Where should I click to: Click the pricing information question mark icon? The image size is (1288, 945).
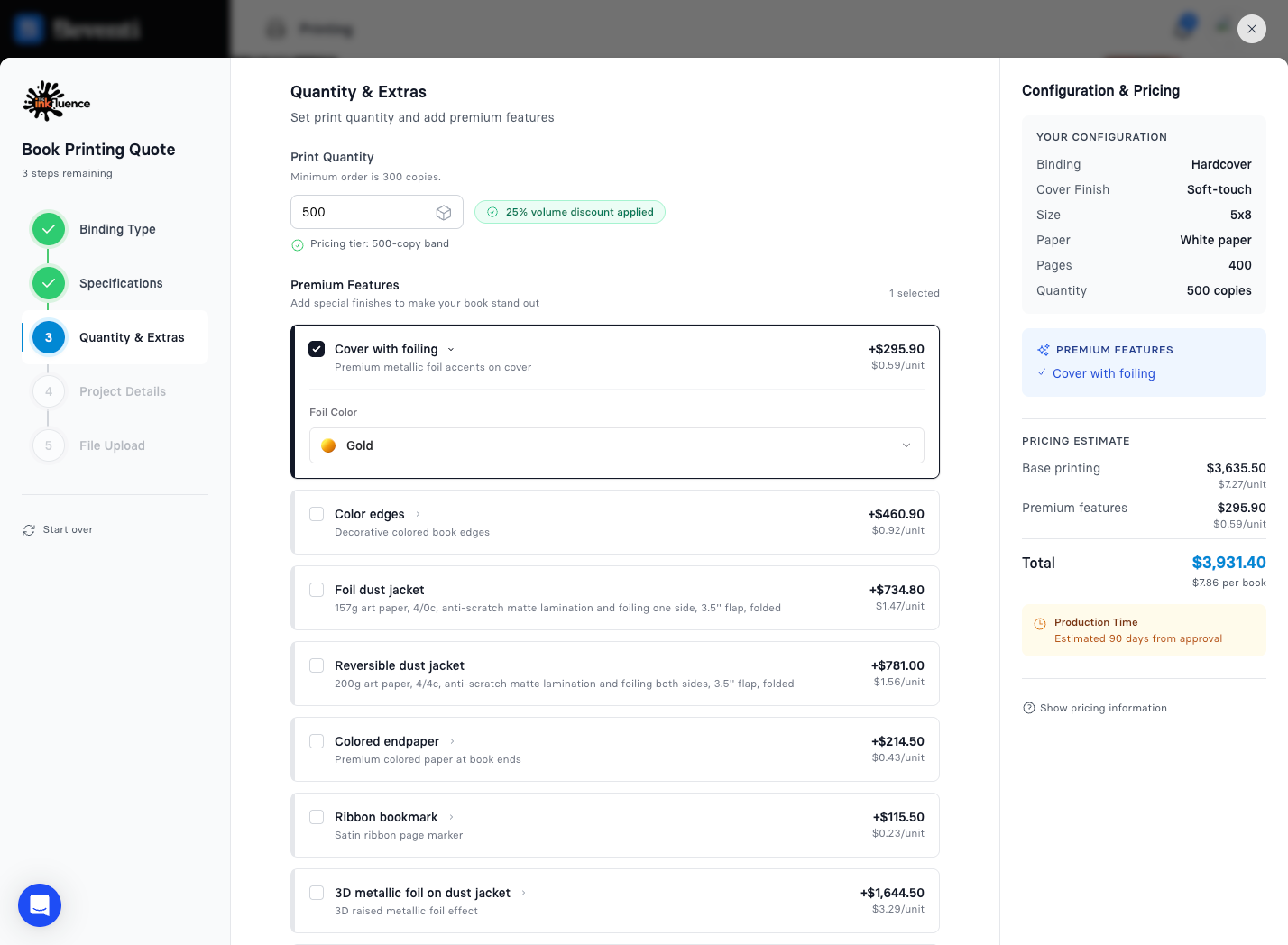(1029, 708)
